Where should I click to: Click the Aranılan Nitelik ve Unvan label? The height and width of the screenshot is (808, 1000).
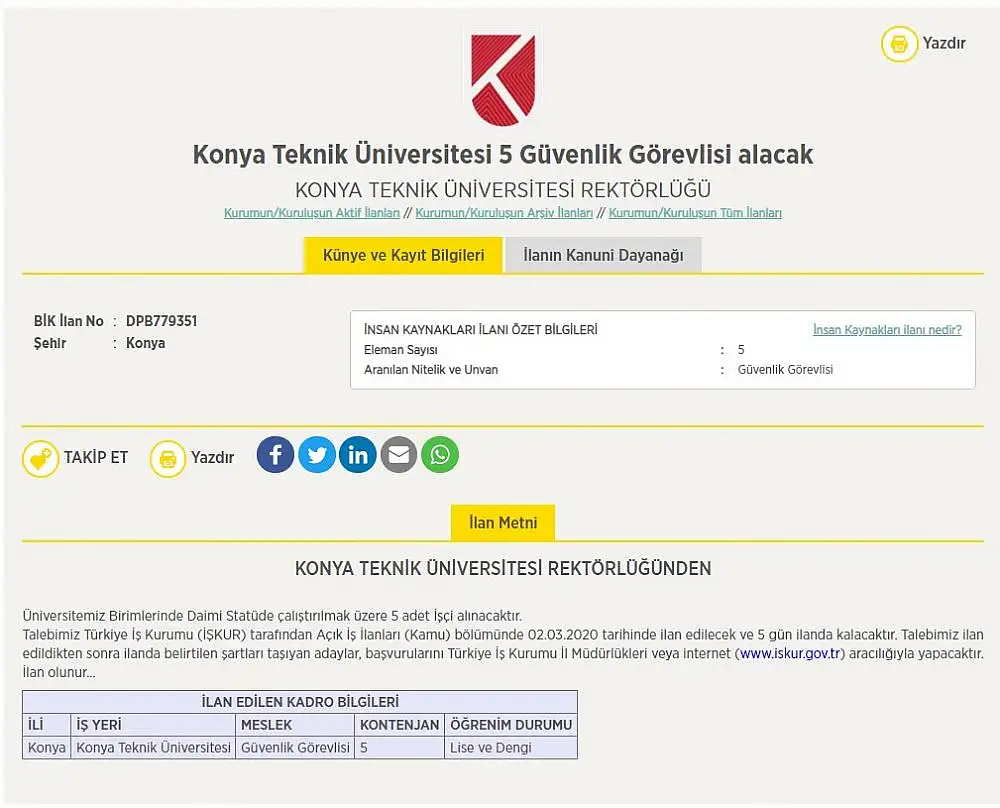point(431,369)
